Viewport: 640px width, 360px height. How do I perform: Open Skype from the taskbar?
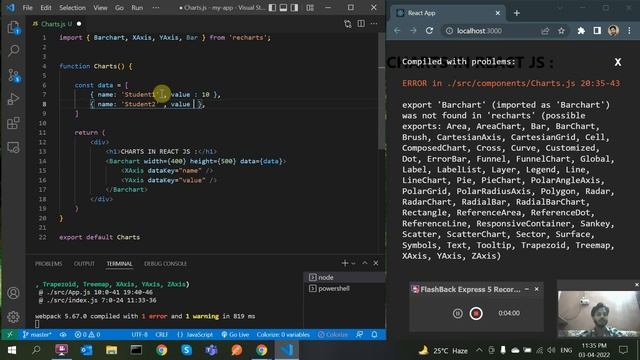pos(187,350)
